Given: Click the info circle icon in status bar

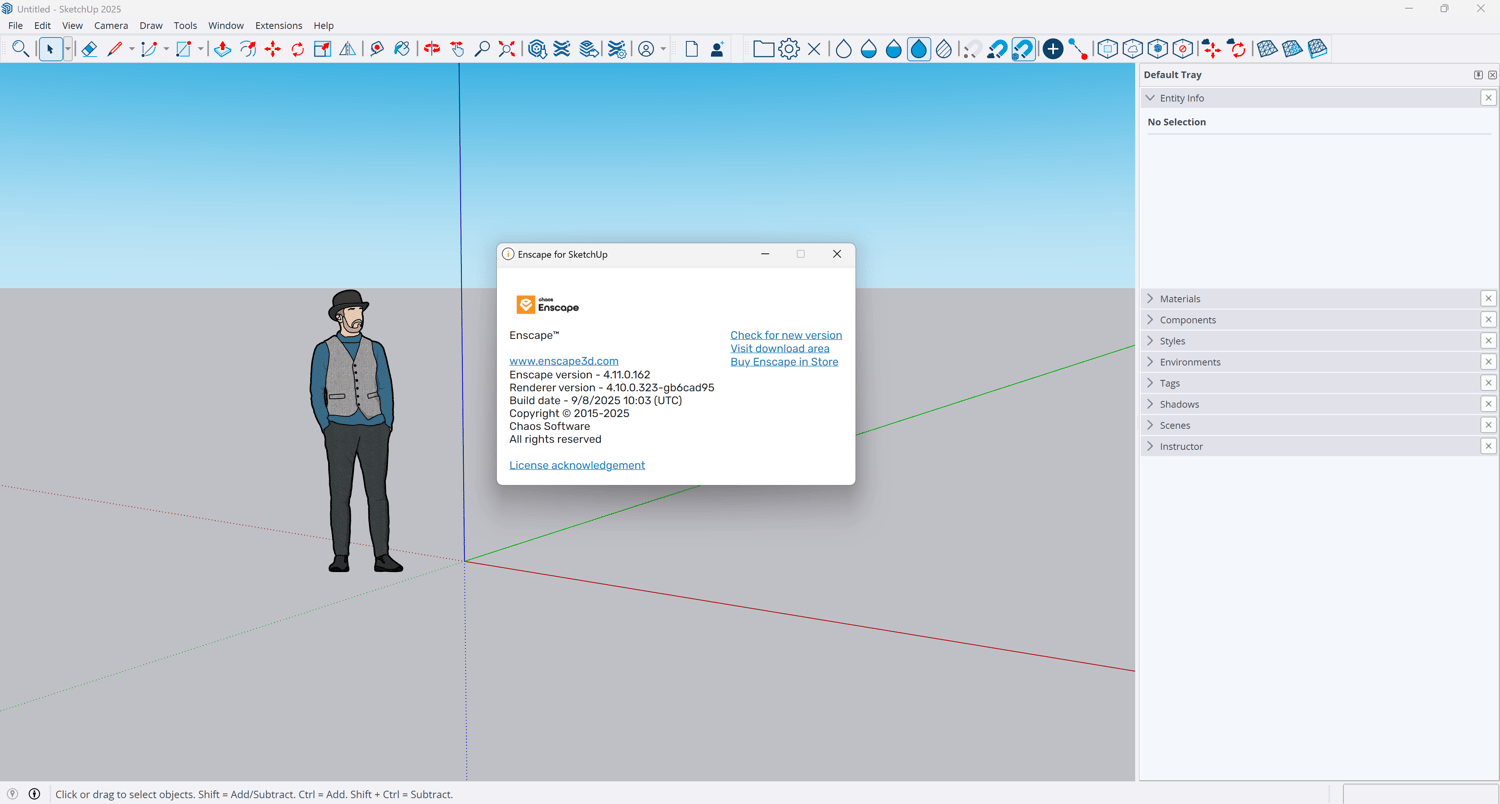Looking at the screenshot, I should 34,794.
